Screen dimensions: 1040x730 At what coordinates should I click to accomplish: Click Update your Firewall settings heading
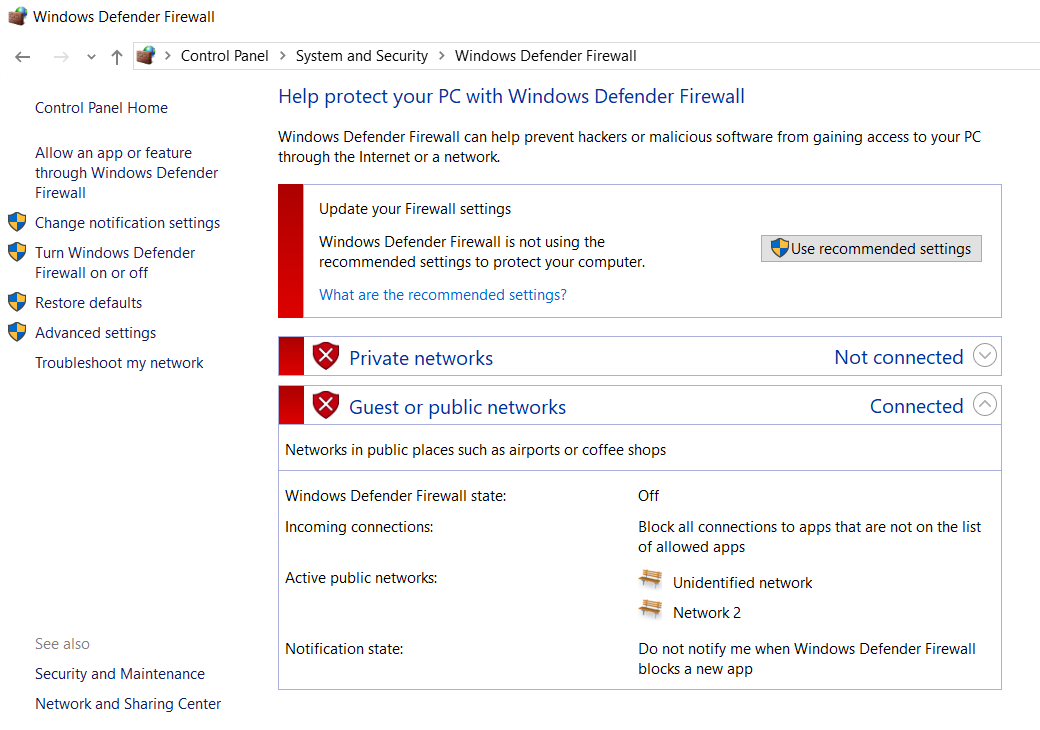coord(415,209)
